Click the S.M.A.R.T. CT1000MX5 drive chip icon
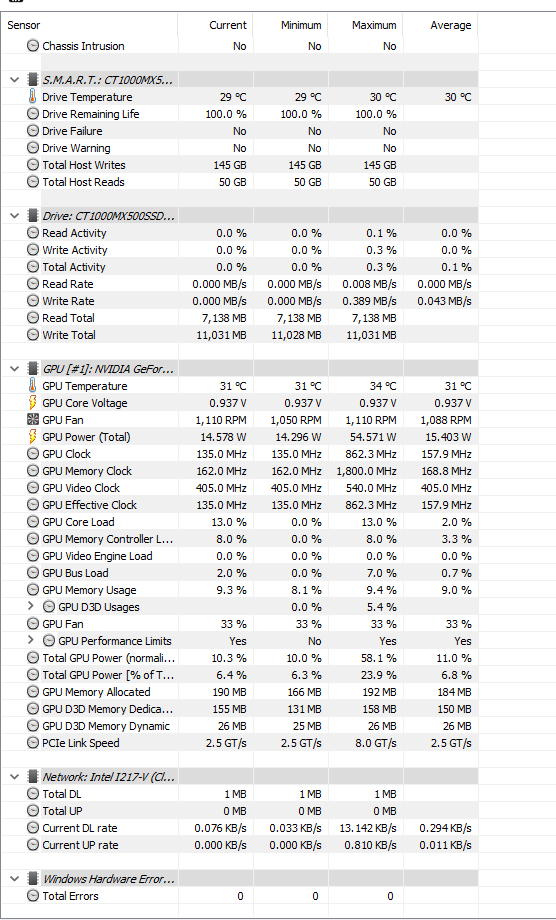Viewport: 556px width, 920px height. [x=33, y=80]
